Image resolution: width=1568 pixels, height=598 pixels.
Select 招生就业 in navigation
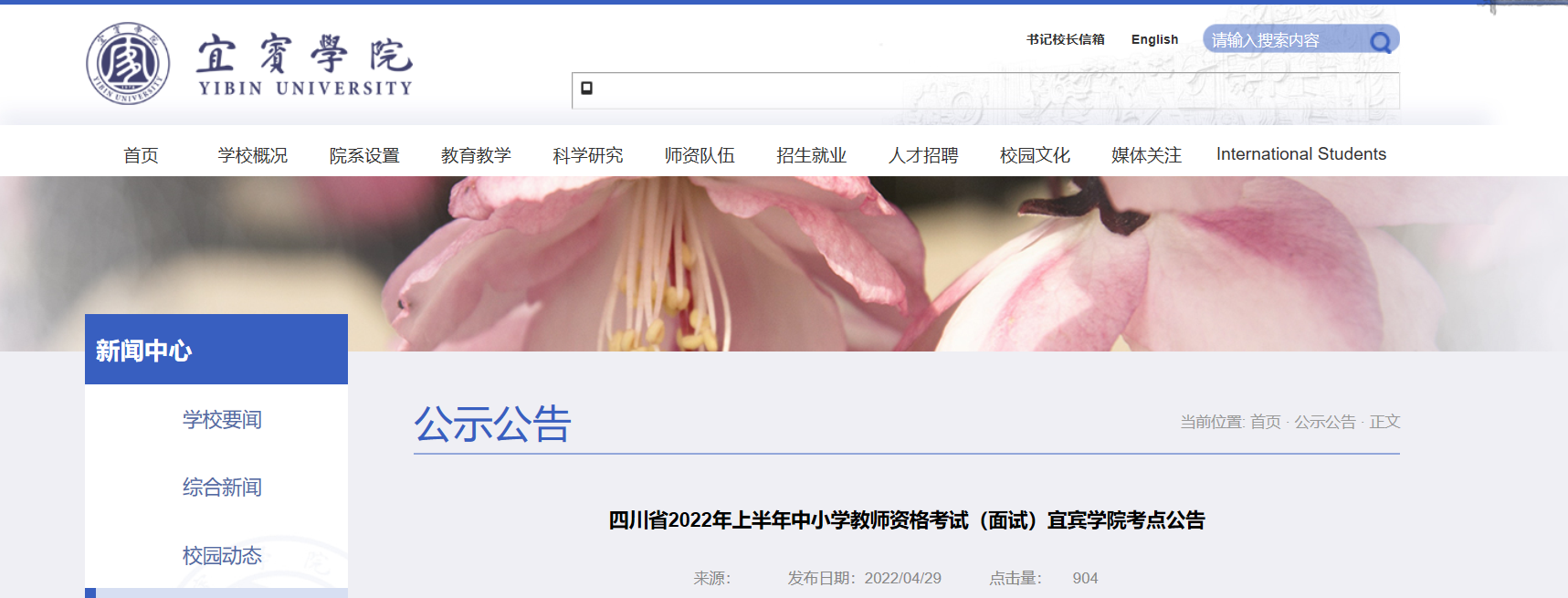coord(811,155)
